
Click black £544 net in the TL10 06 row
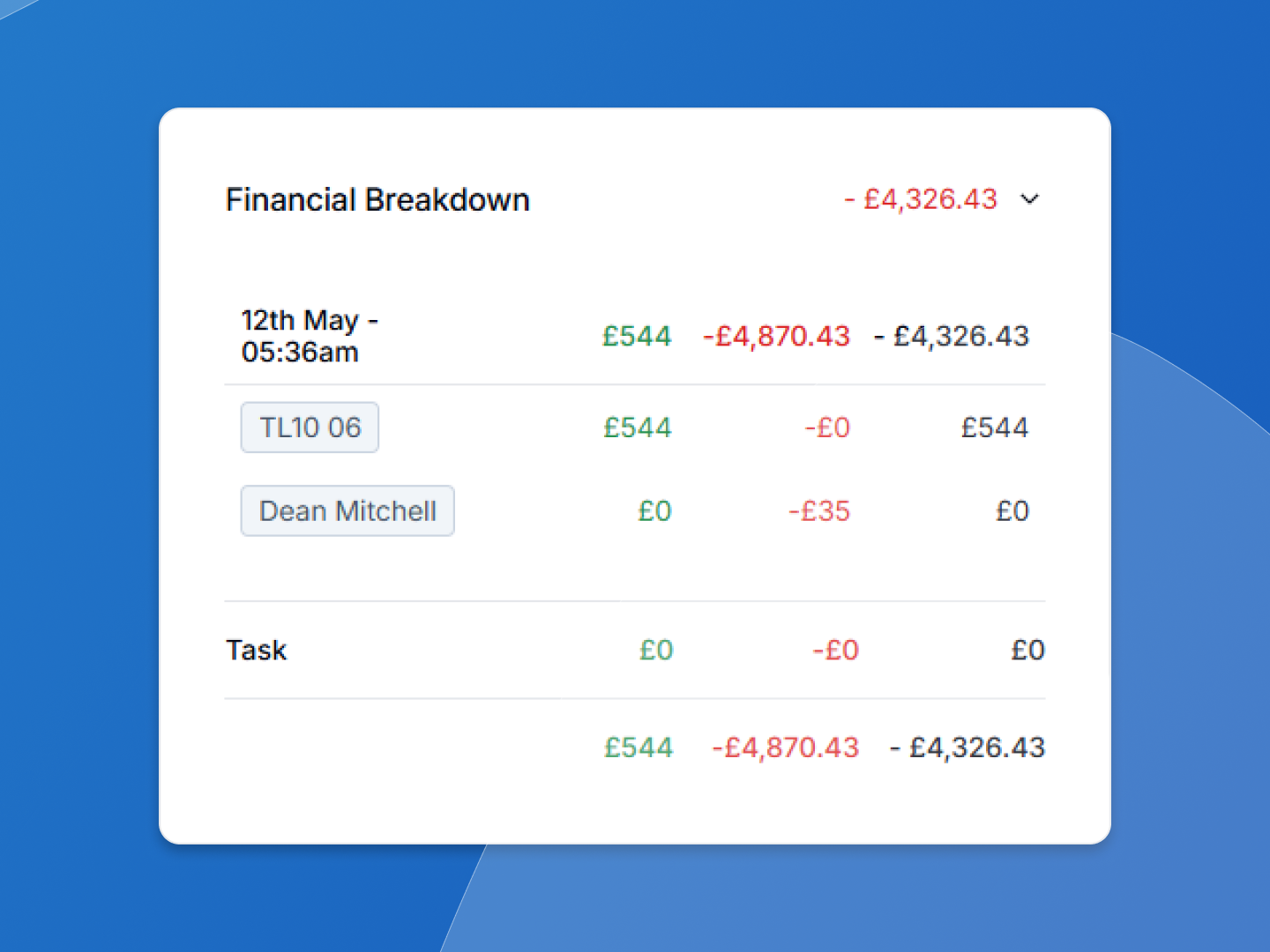[x=994, y=428]
